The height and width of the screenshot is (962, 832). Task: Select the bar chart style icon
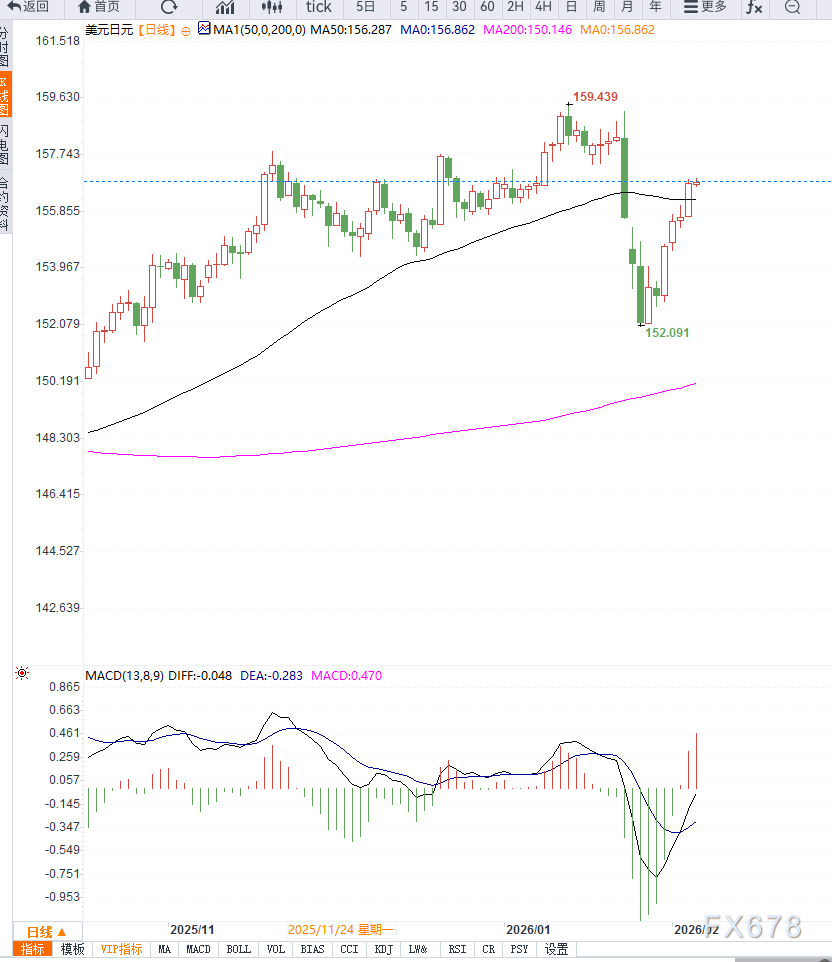pos(225,7)
